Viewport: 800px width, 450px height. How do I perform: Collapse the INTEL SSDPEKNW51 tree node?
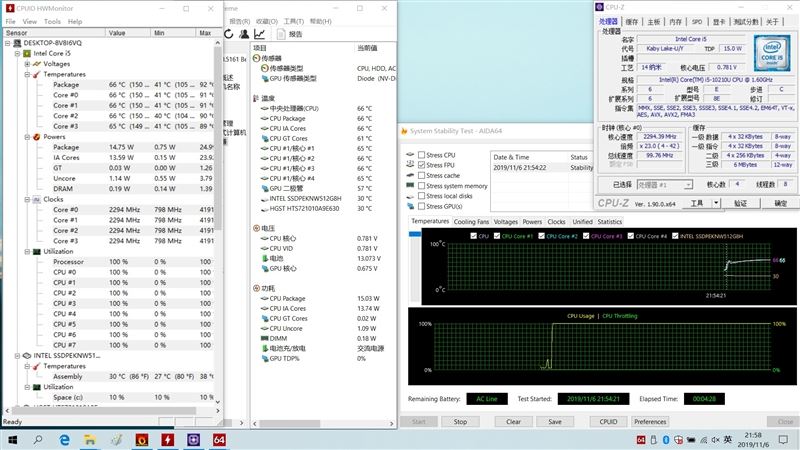pyautogui.click(x=17, y=356)
